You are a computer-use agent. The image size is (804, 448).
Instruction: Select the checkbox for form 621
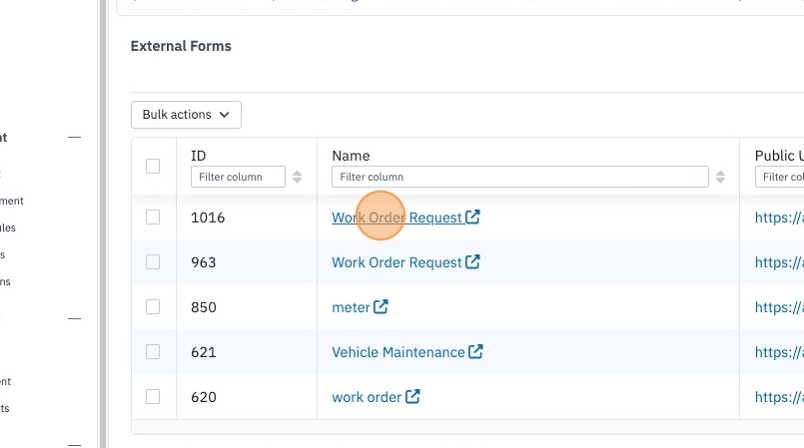[x=153, y=352]
